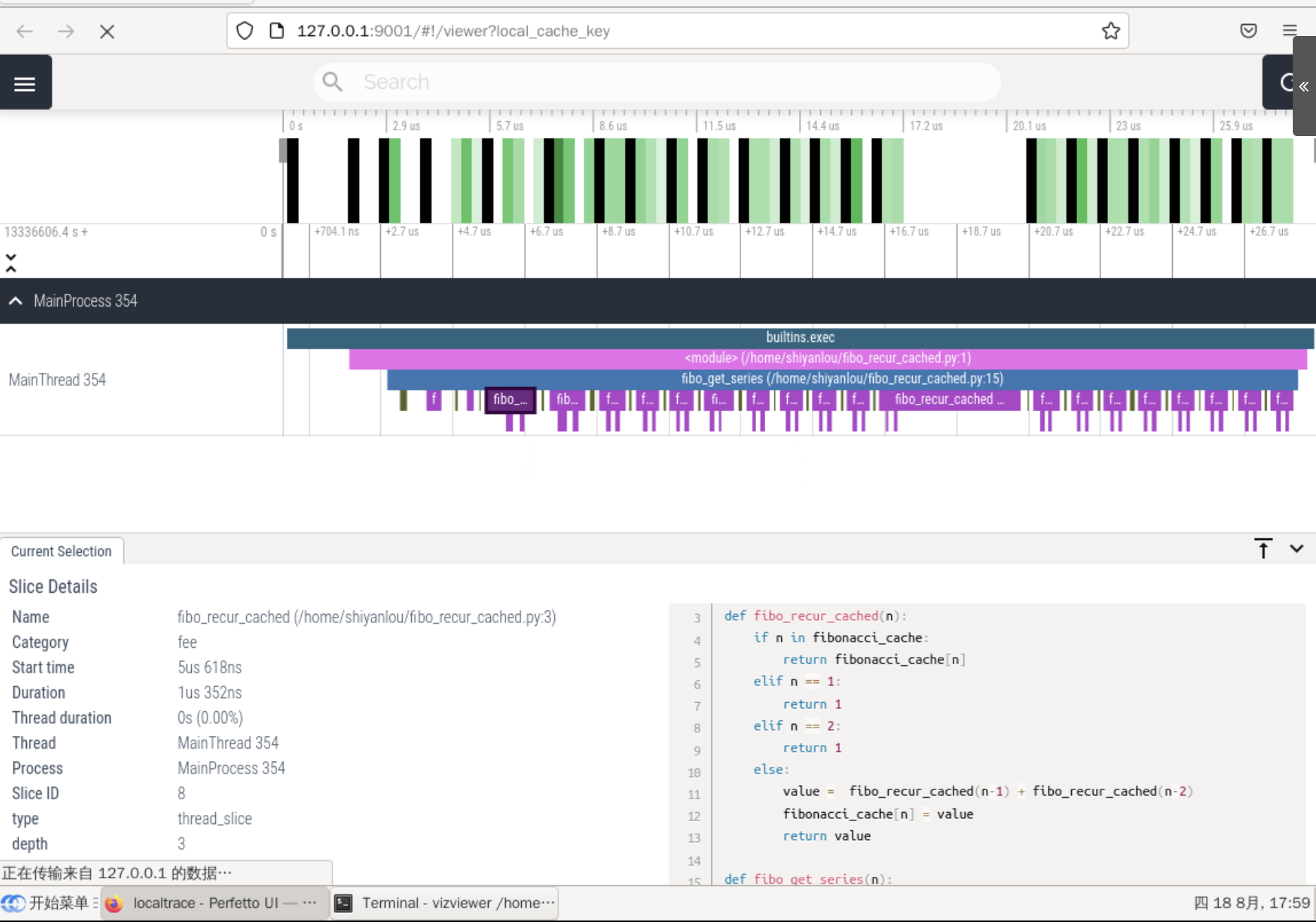Switch to localtrace Perfetto UI taskbar window
Image resolution: width=1316 pixels, height=922 pixels.
coord(215,903)
